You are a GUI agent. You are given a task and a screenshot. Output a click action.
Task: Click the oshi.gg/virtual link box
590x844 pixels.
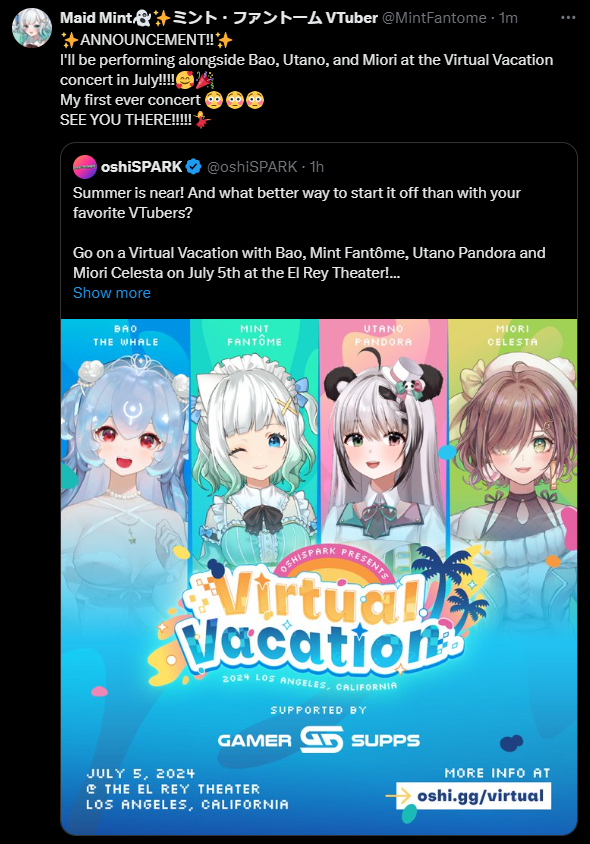click(x=474, y=796)
